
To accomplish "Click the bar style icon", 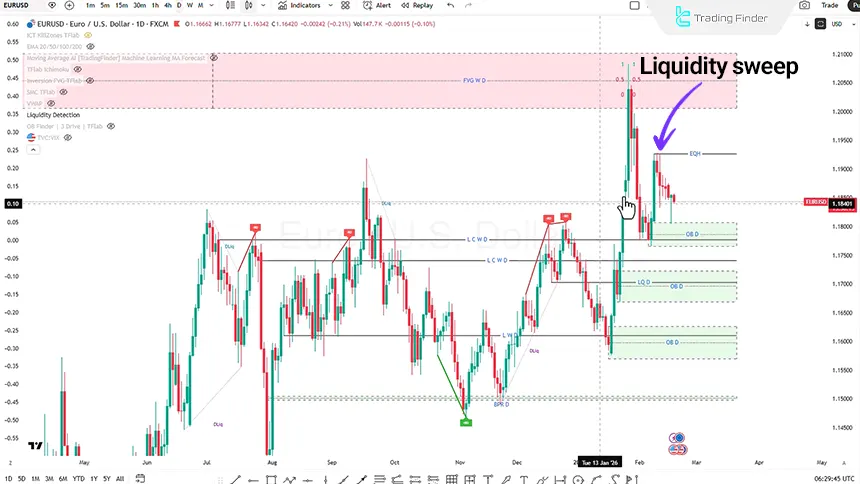I will (231, 5).
